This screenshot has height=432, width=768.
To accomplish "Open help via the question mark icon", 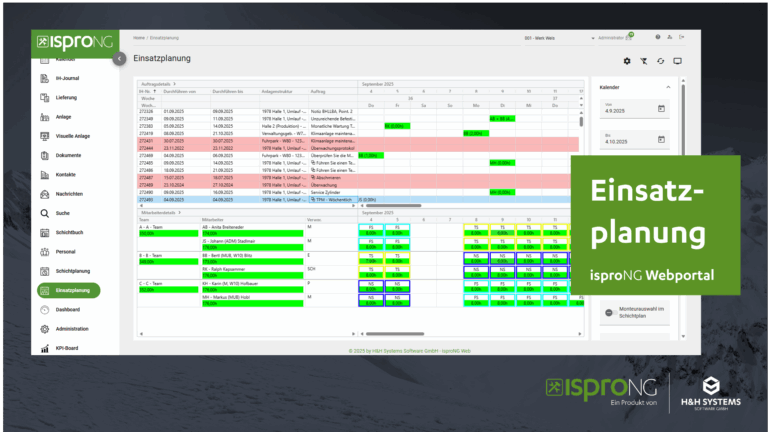I will coord(658,37).
